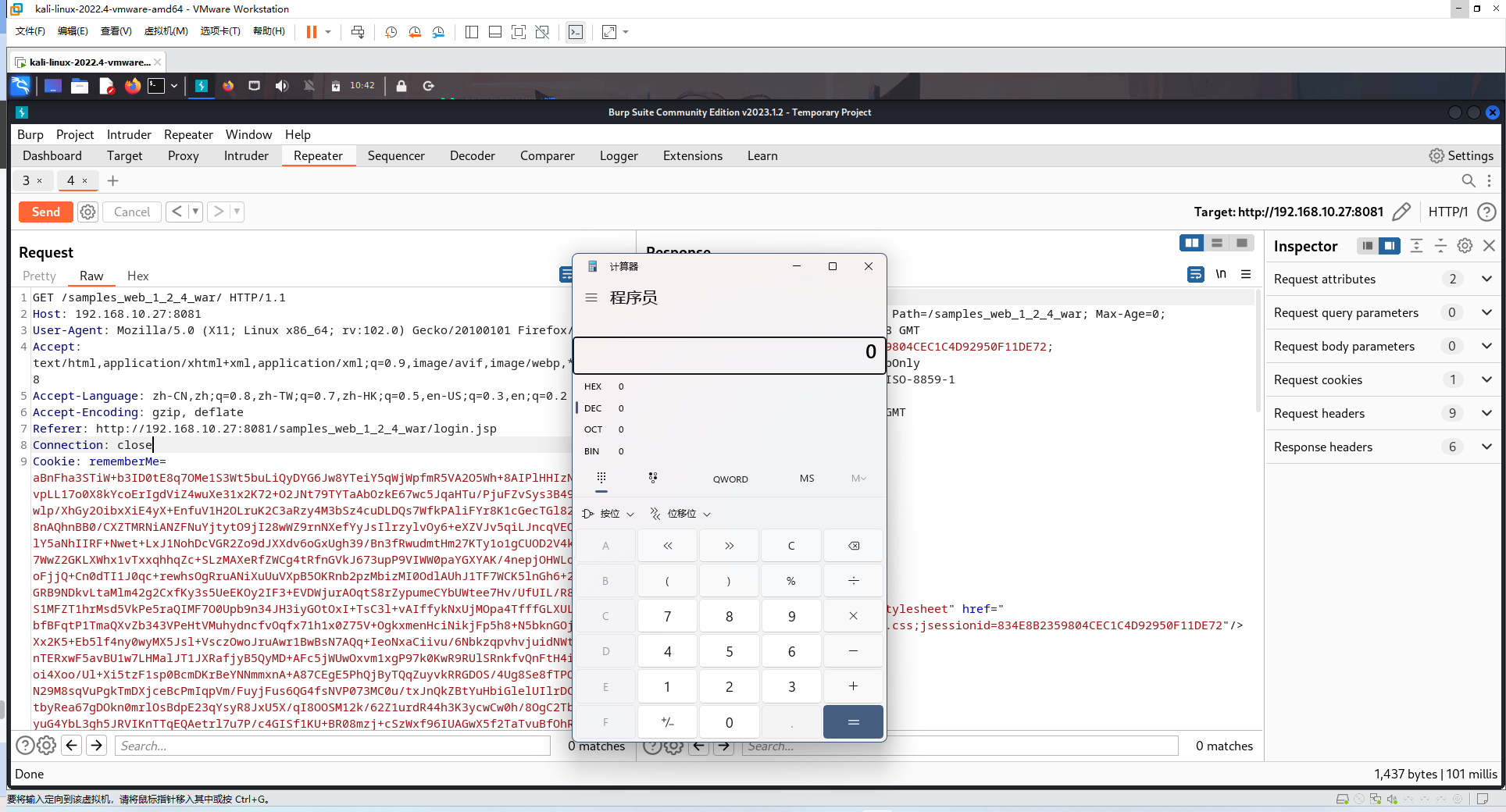The width and height of the screenshot is (1506, 812).
Task: Click the calculator MS memory store
Action: 807,479
